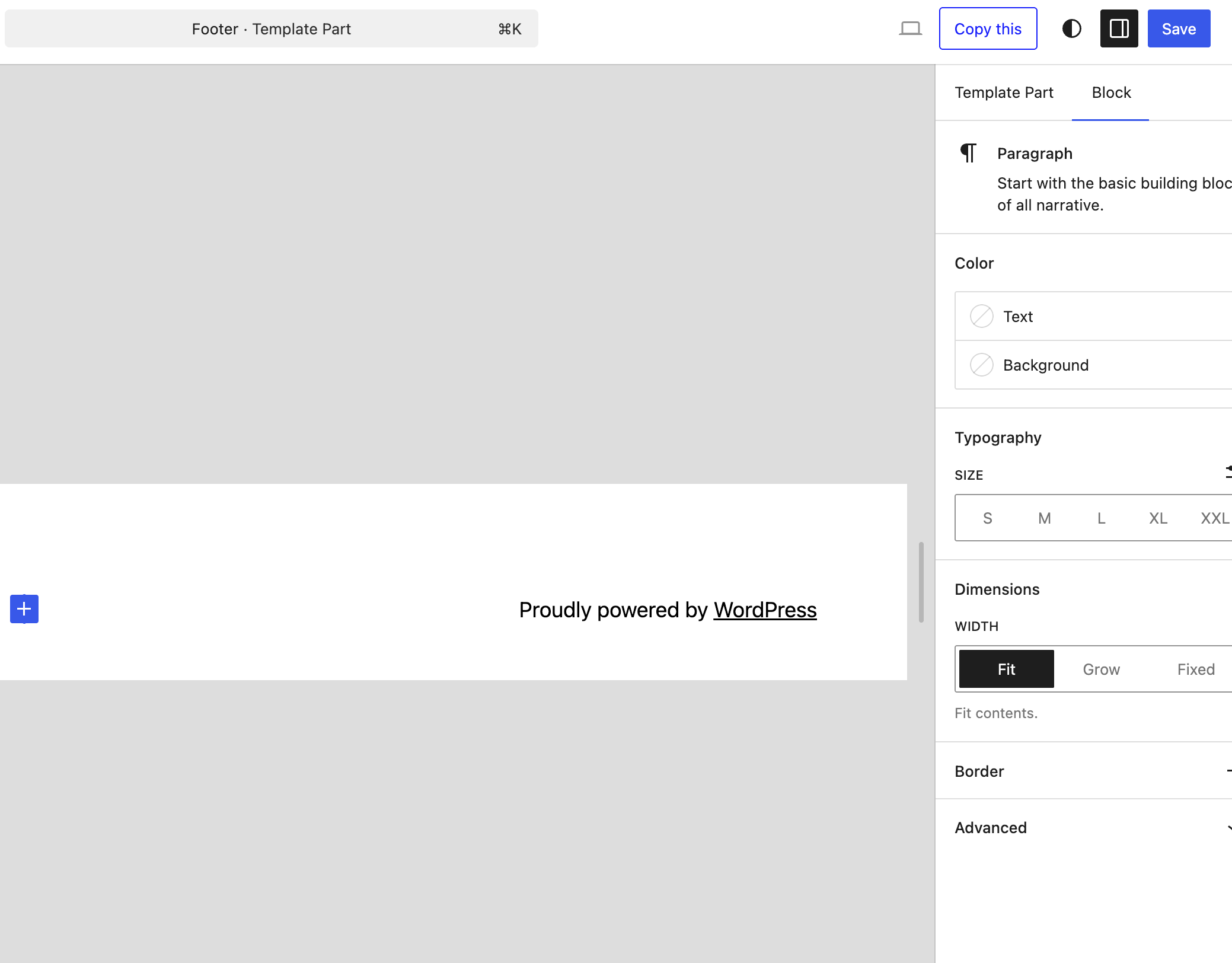Switch to the Block tab

1110,93
